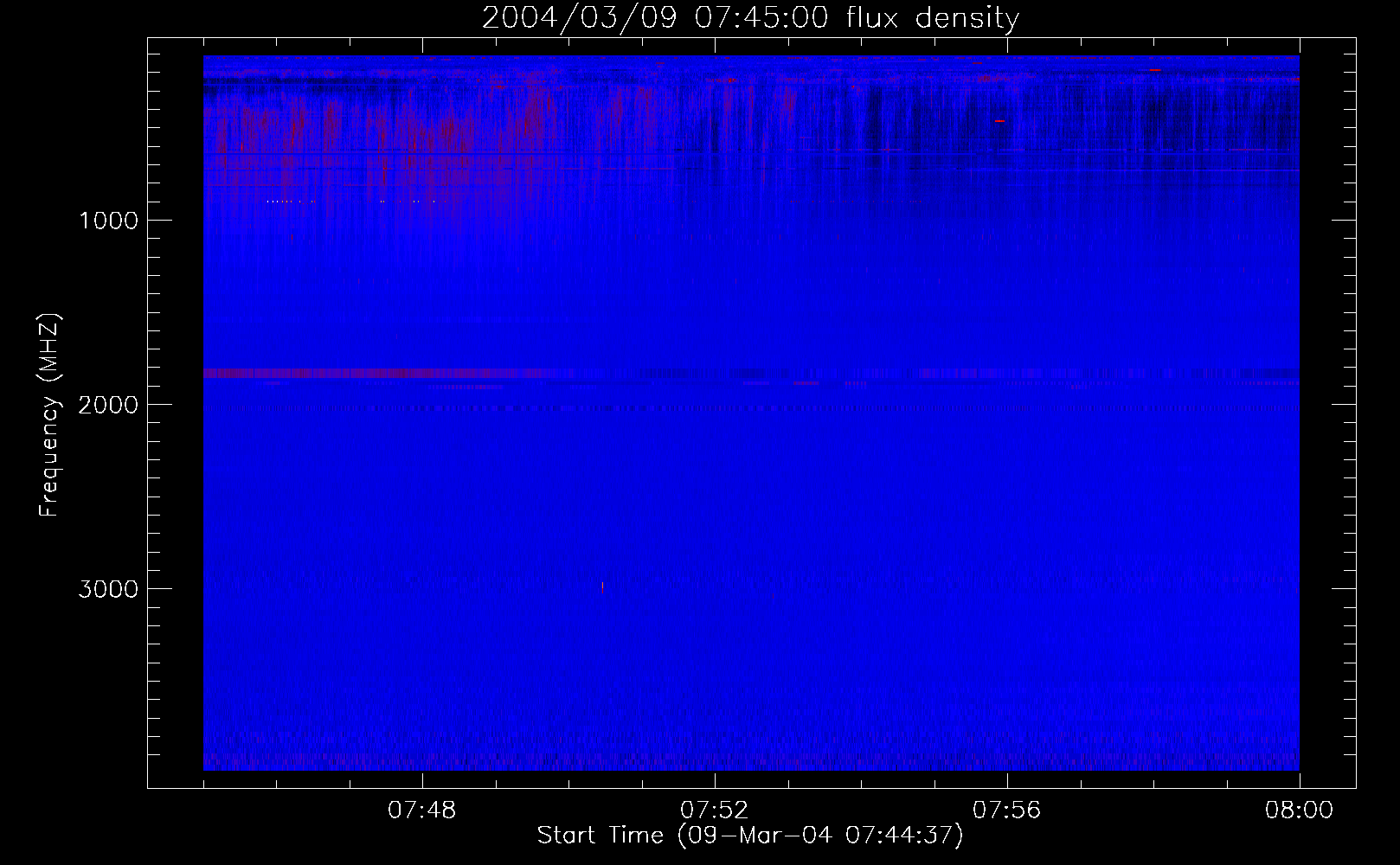Click the 'Frequency (MHZ)' axis label
The height and width of the screenshot is (865, 1400).
49,416
